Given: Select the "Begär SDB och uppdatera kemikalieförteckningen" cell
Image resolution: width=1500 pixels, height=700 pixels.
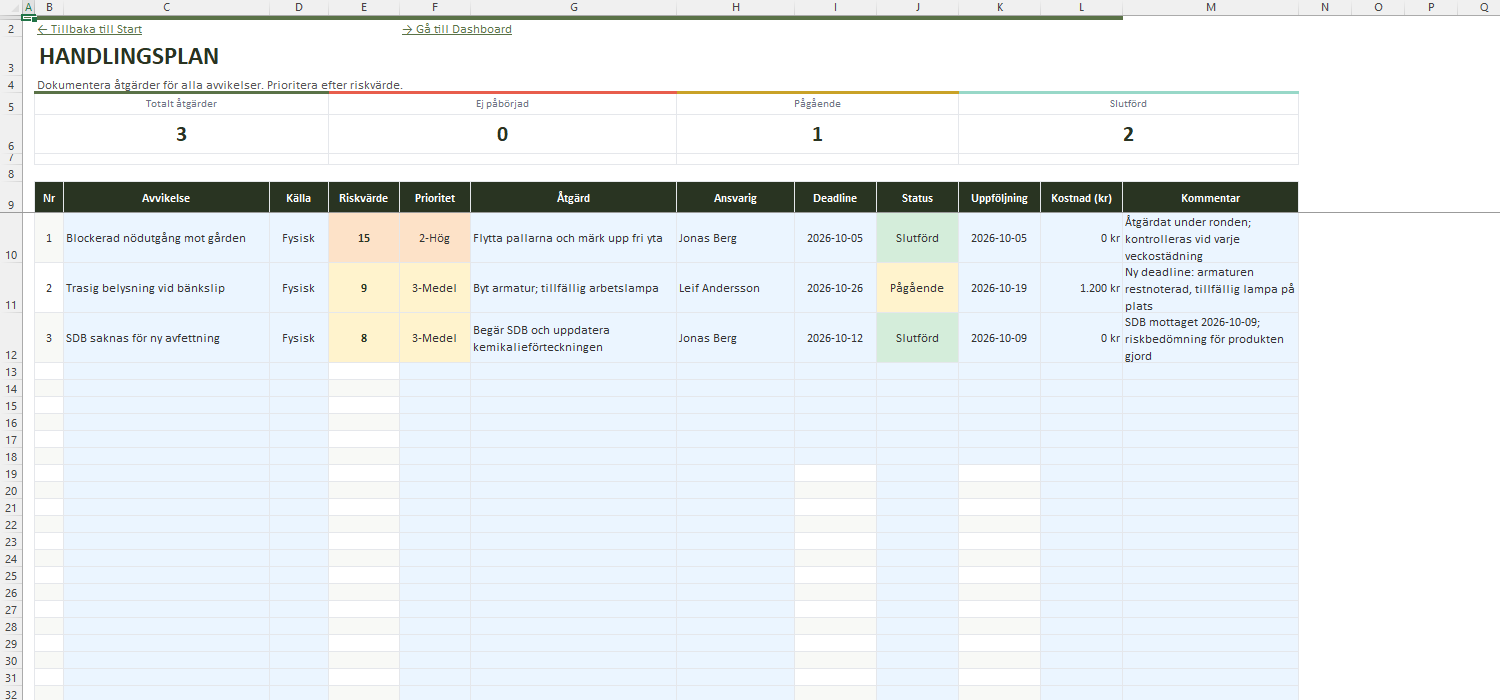Looking at the screenshot, I should pos(574,338).
